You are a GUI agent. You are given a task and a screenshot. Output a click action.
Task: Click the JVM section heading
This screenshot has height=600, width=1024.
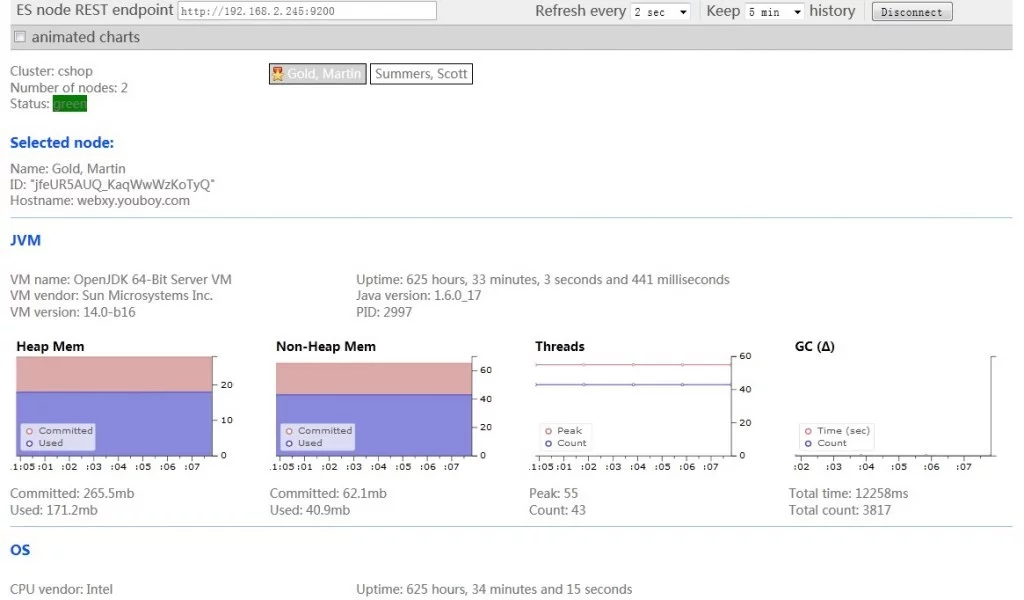point(25,240)
